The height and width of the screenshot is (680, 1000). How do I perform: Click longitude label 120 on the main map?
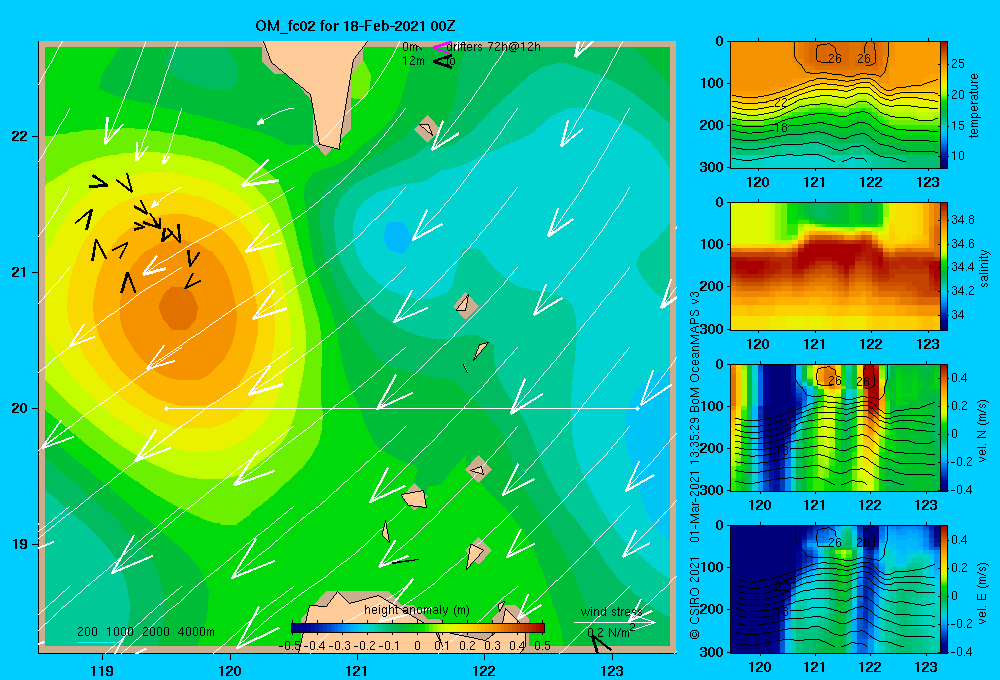(230, 671)
